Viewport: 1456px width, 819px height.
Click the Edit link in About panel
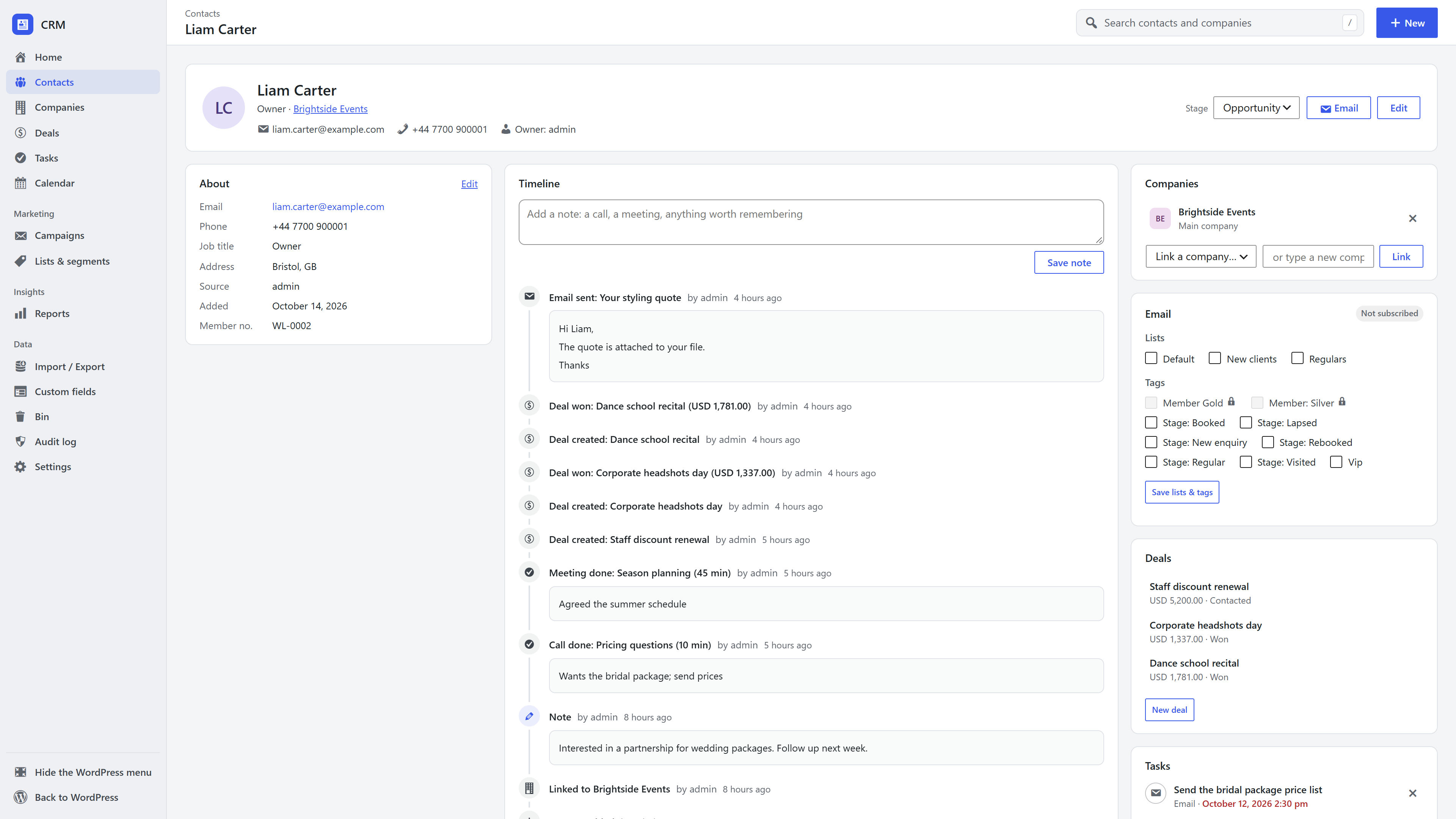[469, 184]
